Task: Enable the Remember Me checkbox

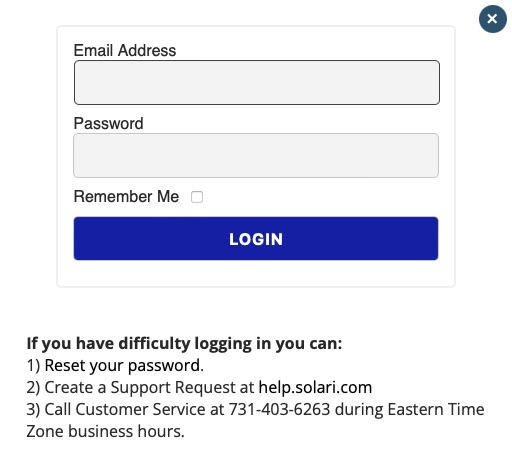Action: (x=197, y=197)
